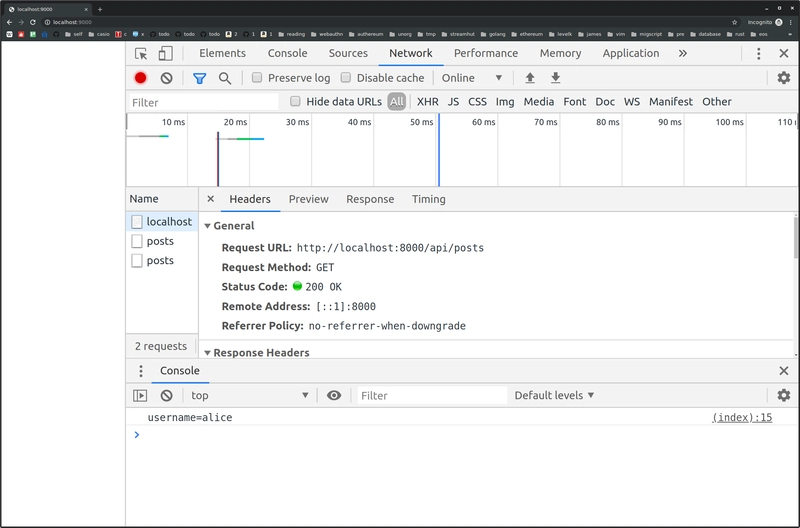Bookmark this page with star icon
This screenshot has height=528, width=800.
point(735,22)
